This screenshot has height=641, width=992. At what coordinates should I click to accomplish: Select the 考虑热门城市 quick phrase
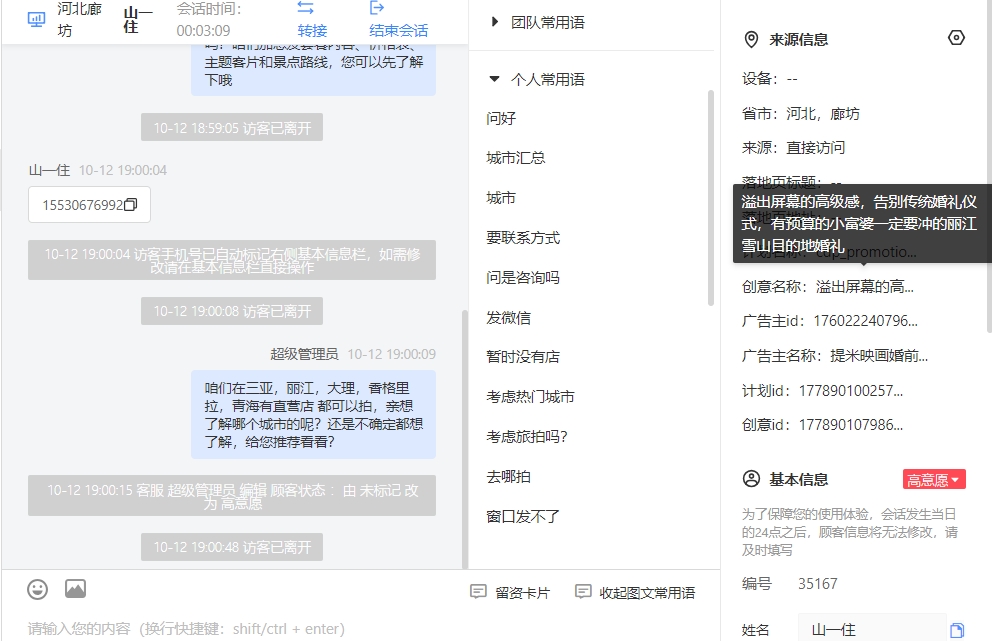click(530, 396)
